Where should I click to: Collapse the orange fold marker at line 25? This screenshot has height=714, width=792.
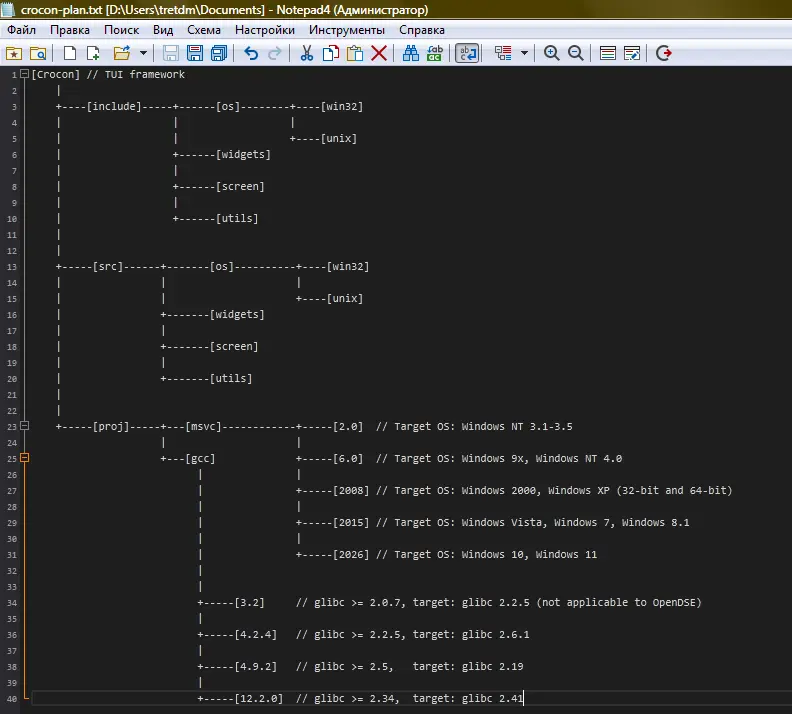click(24, 458)
